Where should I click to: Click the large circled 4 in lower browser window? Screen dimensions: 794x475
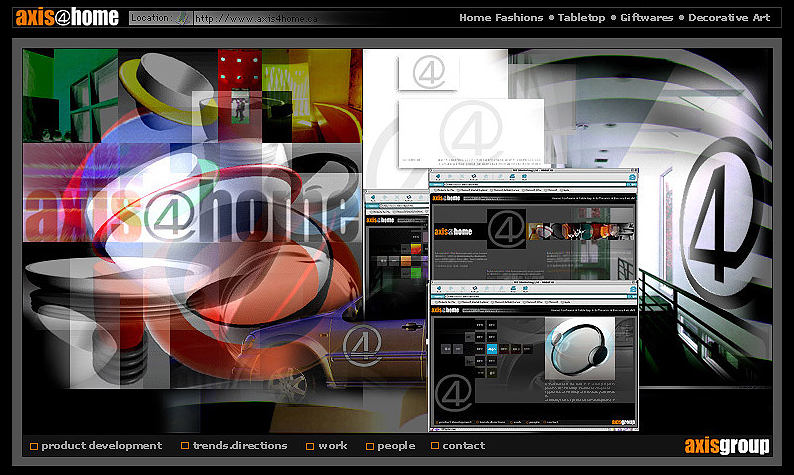[x=453, y=393]
